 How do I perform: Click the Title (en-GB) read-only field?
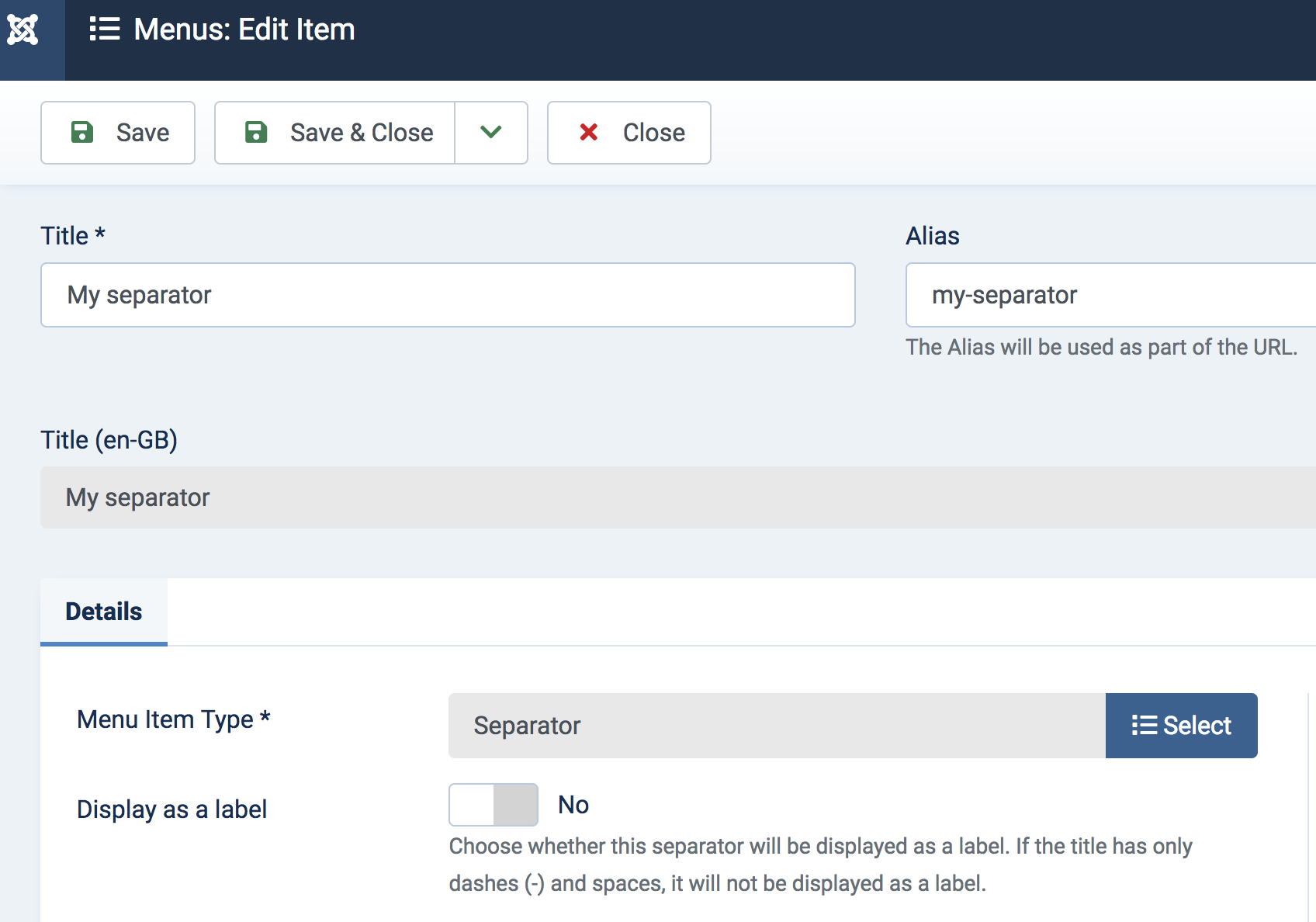coord(678,497)
